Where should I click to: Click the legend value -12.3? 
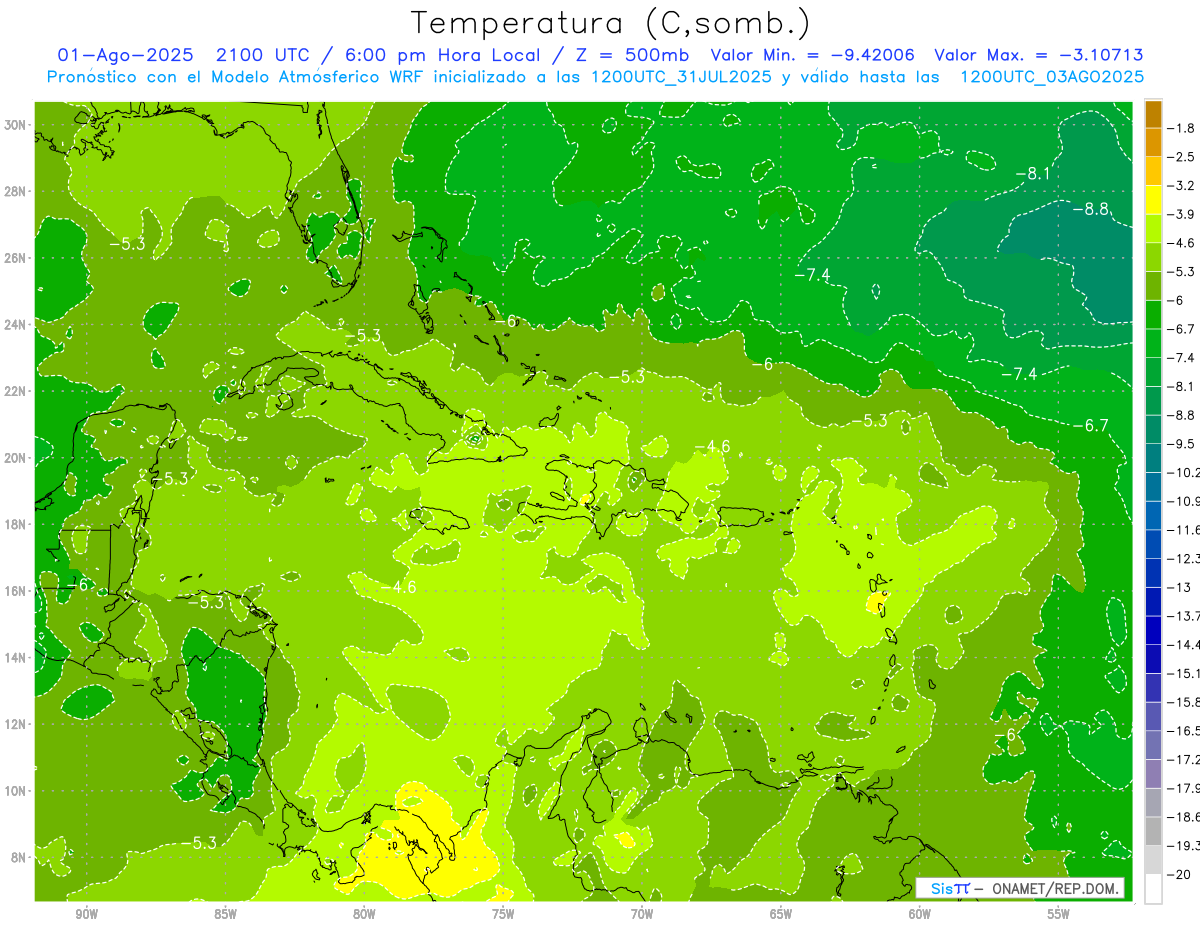(1184, 558)
